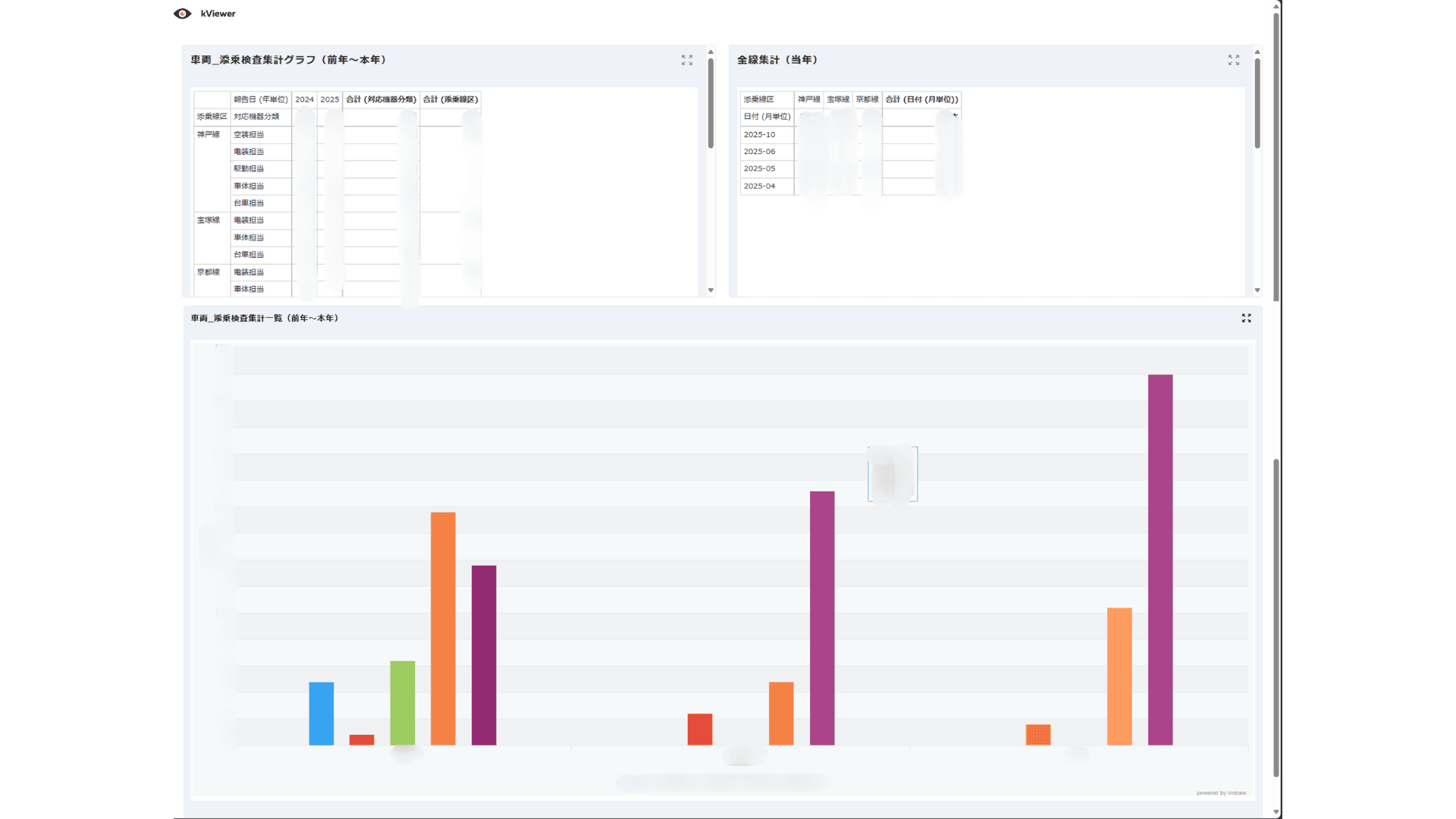
Task: Expand the 全線集計（当年） panel fullscreen
Action: (1234, 60)
